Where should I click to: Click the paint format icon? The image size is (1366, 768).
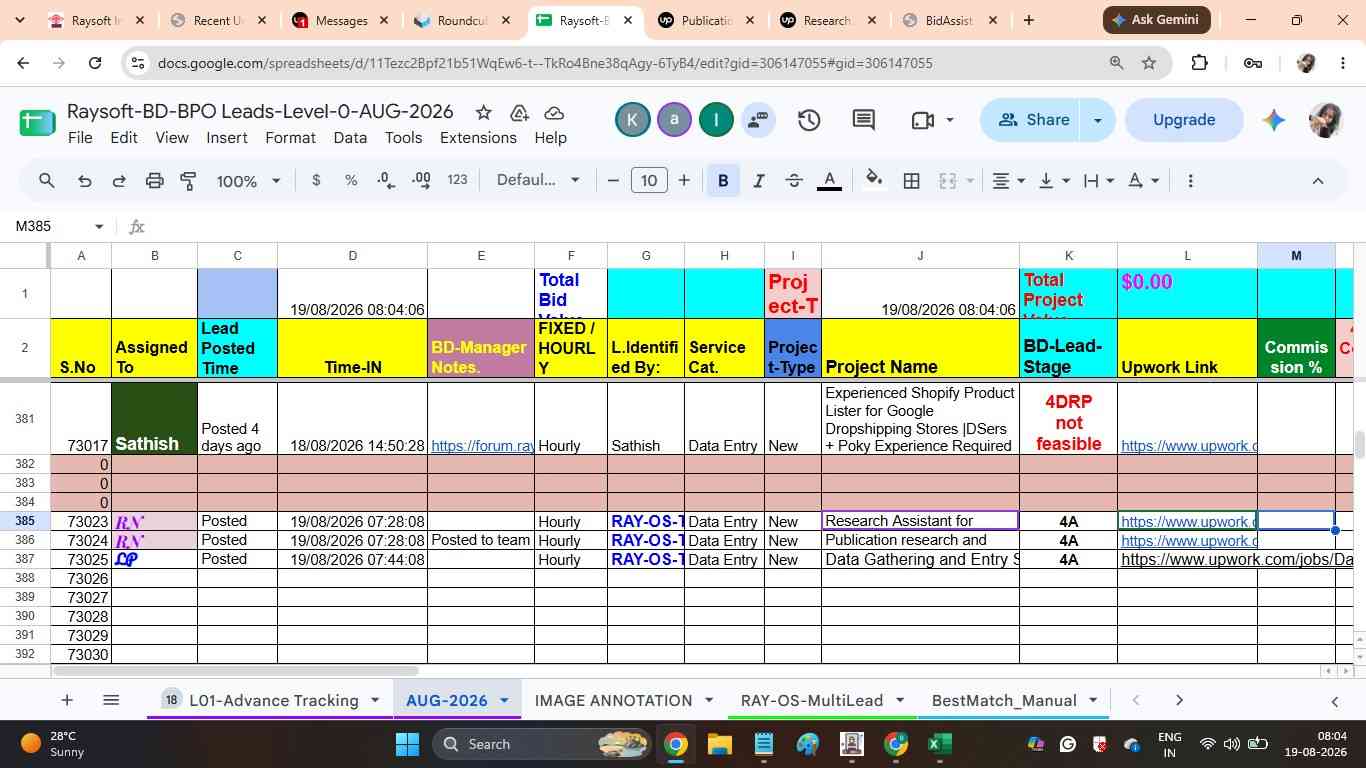[x=188, y=181]
